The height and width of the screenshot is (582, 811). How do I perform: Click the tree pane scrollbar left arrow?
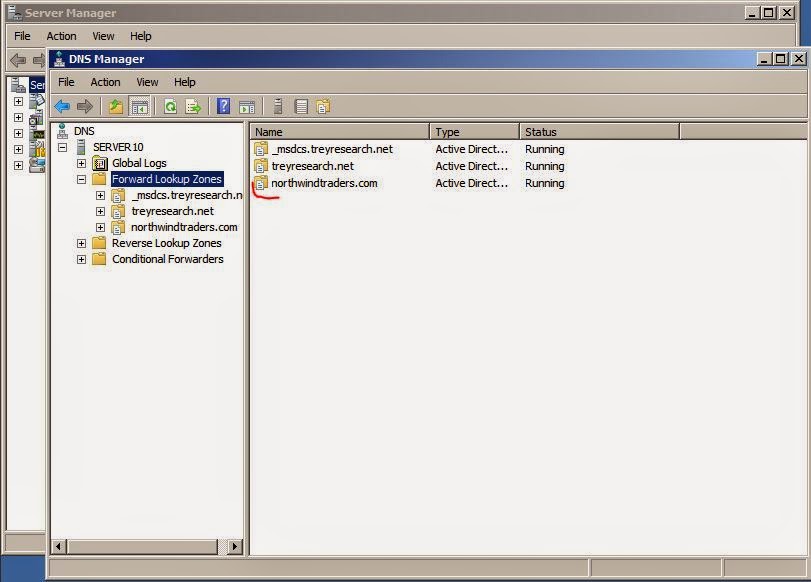pyautogui.click(x=59, y=546)
